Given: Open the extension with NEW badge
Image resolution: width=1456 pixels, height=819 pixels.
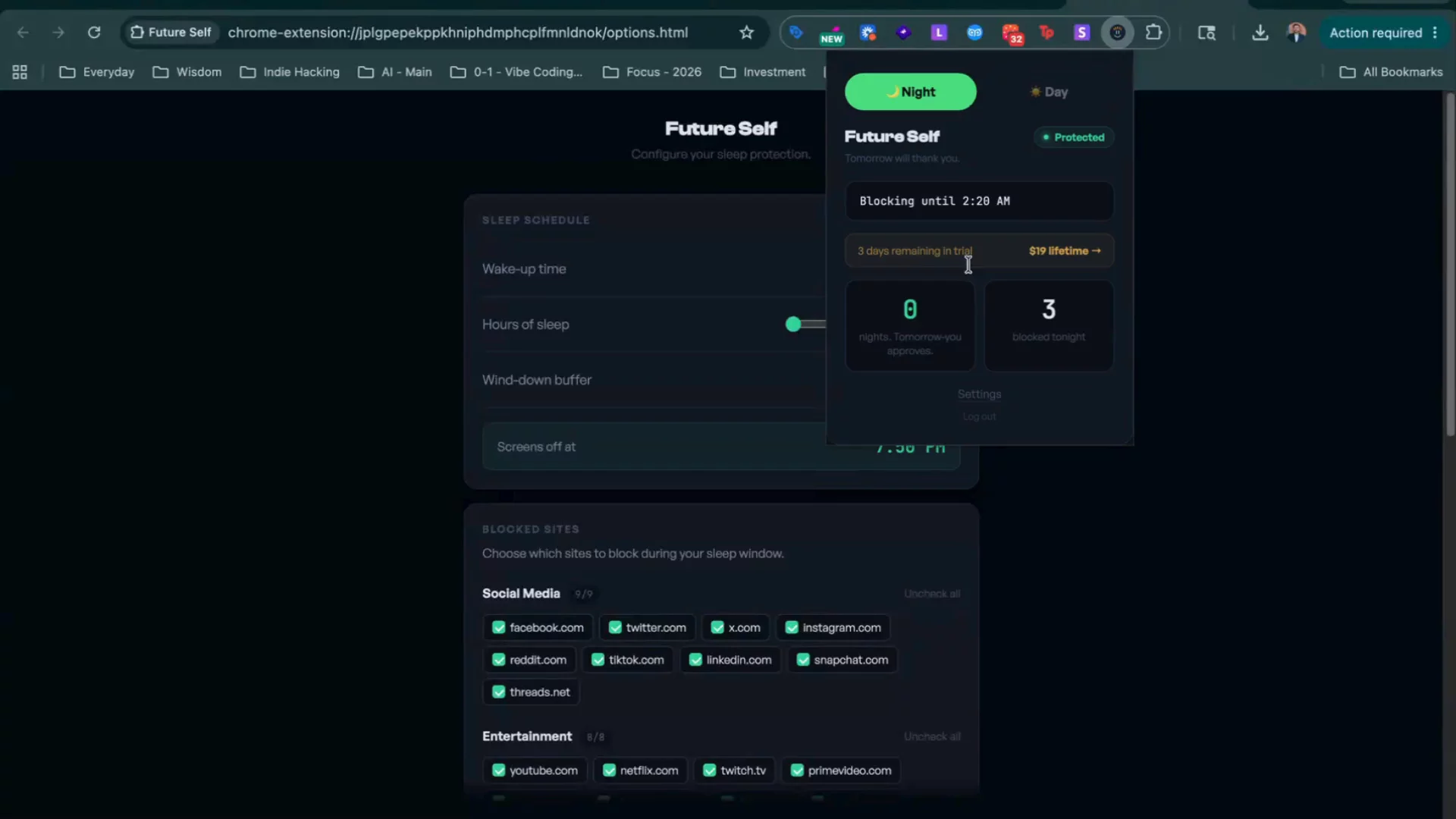Looking at the screenshot, I should pos(832,34).
